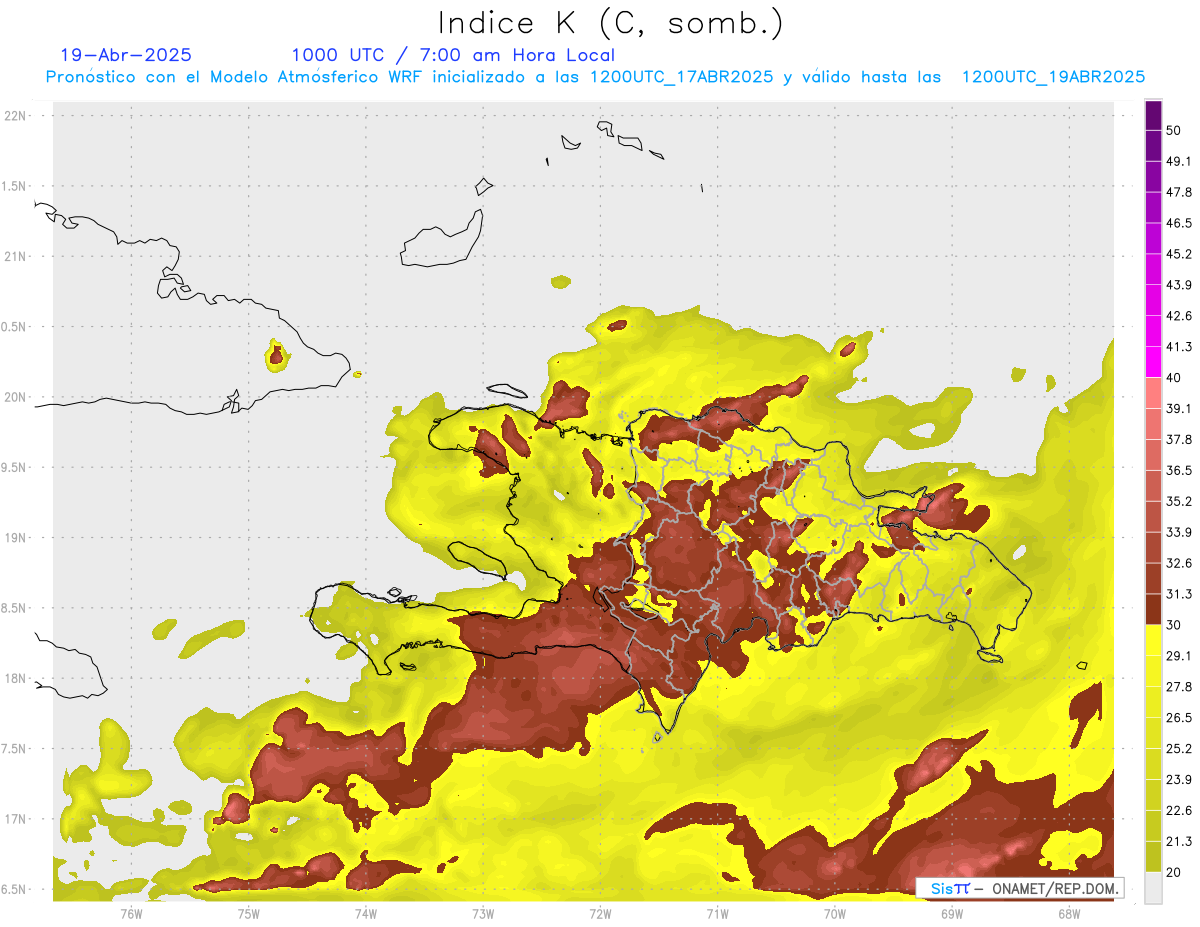Click the 42.6 color scale label
The height and width of the screenshot is (927, 1200).
point(1180,316)
